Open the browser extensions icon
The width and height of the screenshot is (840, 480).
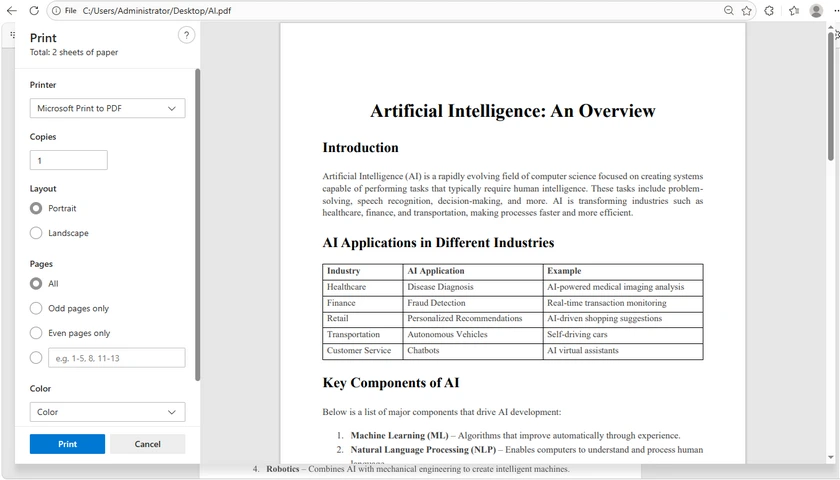point(769,11)
